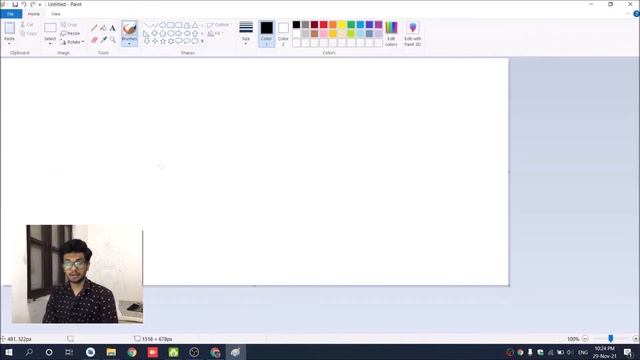Pick the black color swatch
This screenshot has width=640, height=360.
pos(296,25)
